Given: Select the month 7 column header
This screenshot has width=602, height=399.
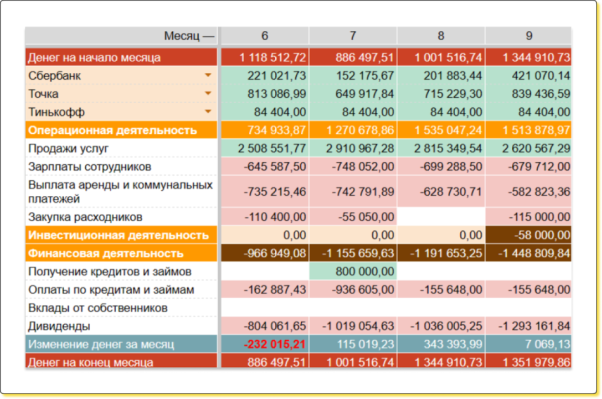Looking at the screenshot, I should click(353, 36).
